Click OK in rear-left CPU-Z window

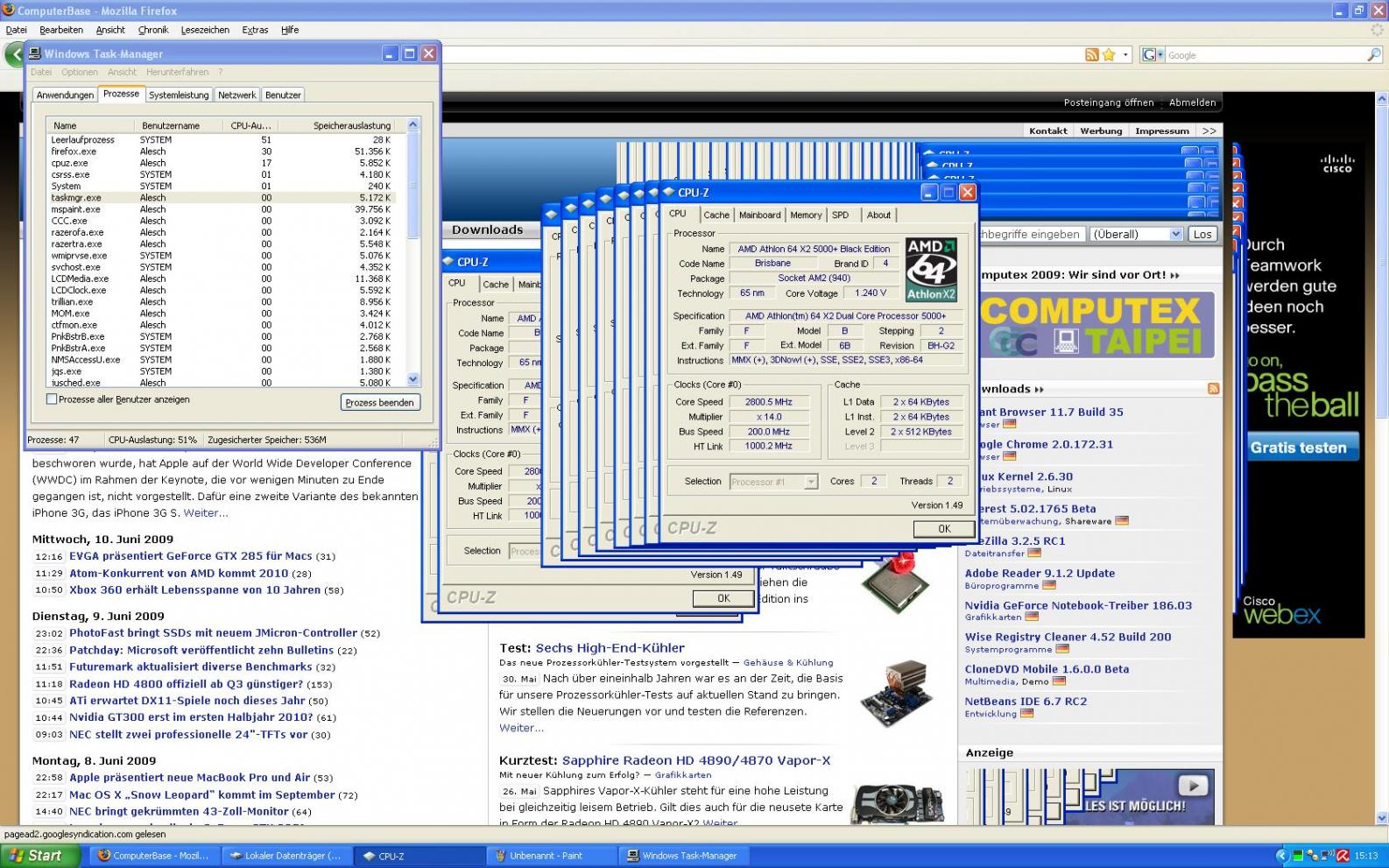[723, 598]
